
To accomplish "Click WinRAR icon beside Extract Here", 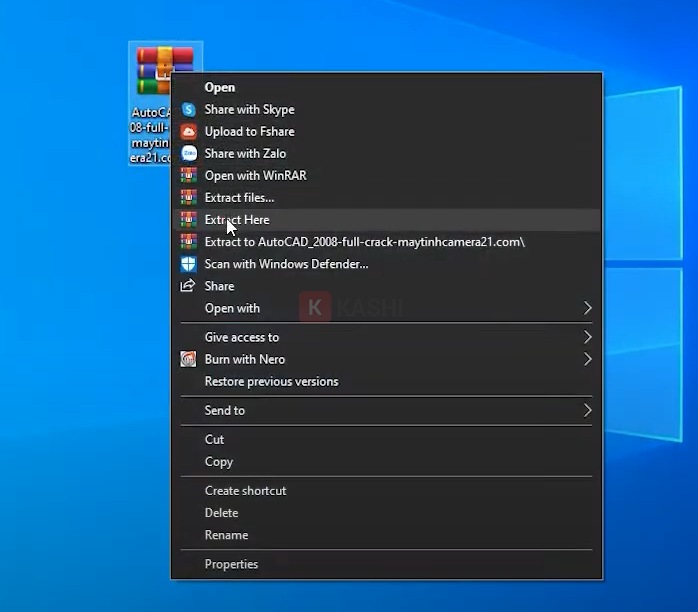I will [x=189, y=219].
